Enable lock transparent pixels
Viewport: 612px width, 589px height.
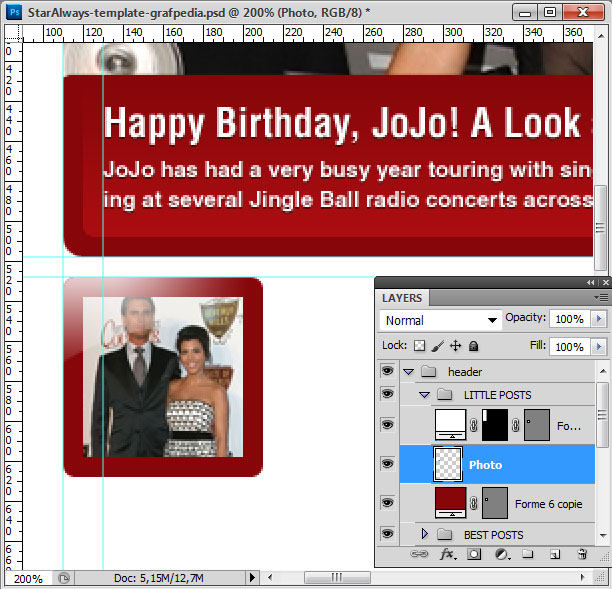[x=420, y=346]
